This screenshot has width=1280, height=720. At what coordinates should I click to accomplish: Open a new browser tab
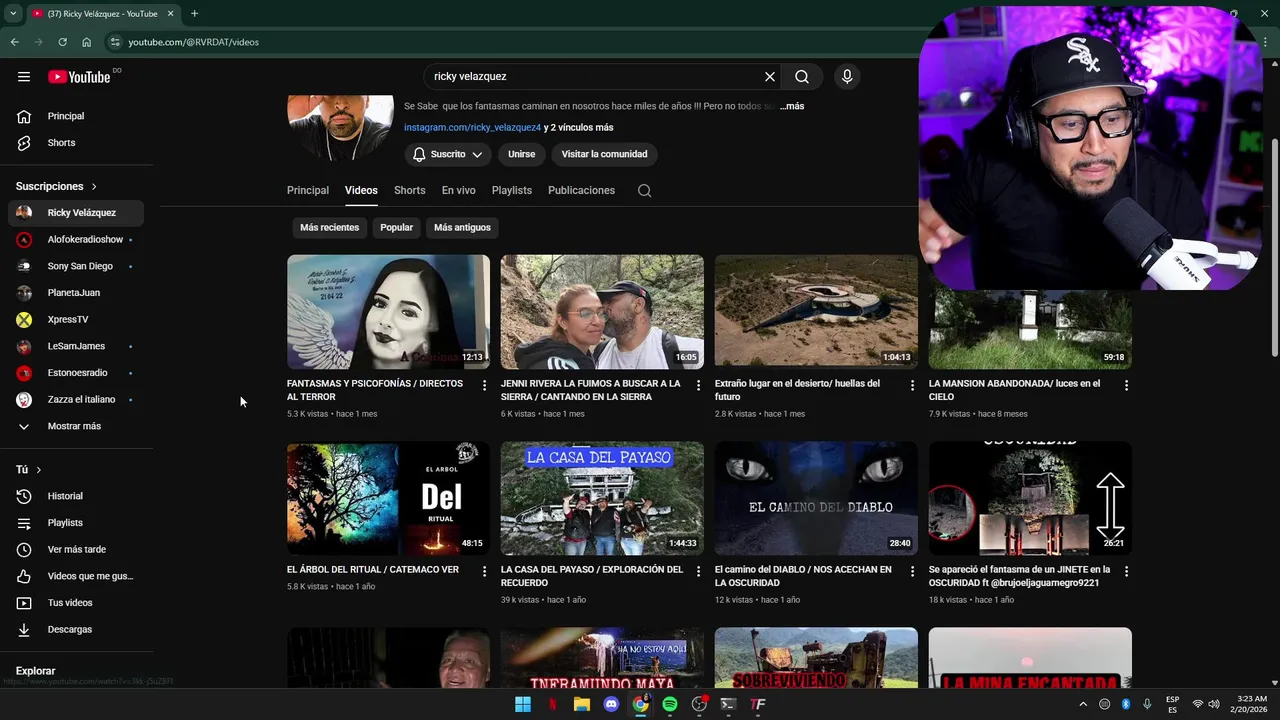(x=194, y=14)
